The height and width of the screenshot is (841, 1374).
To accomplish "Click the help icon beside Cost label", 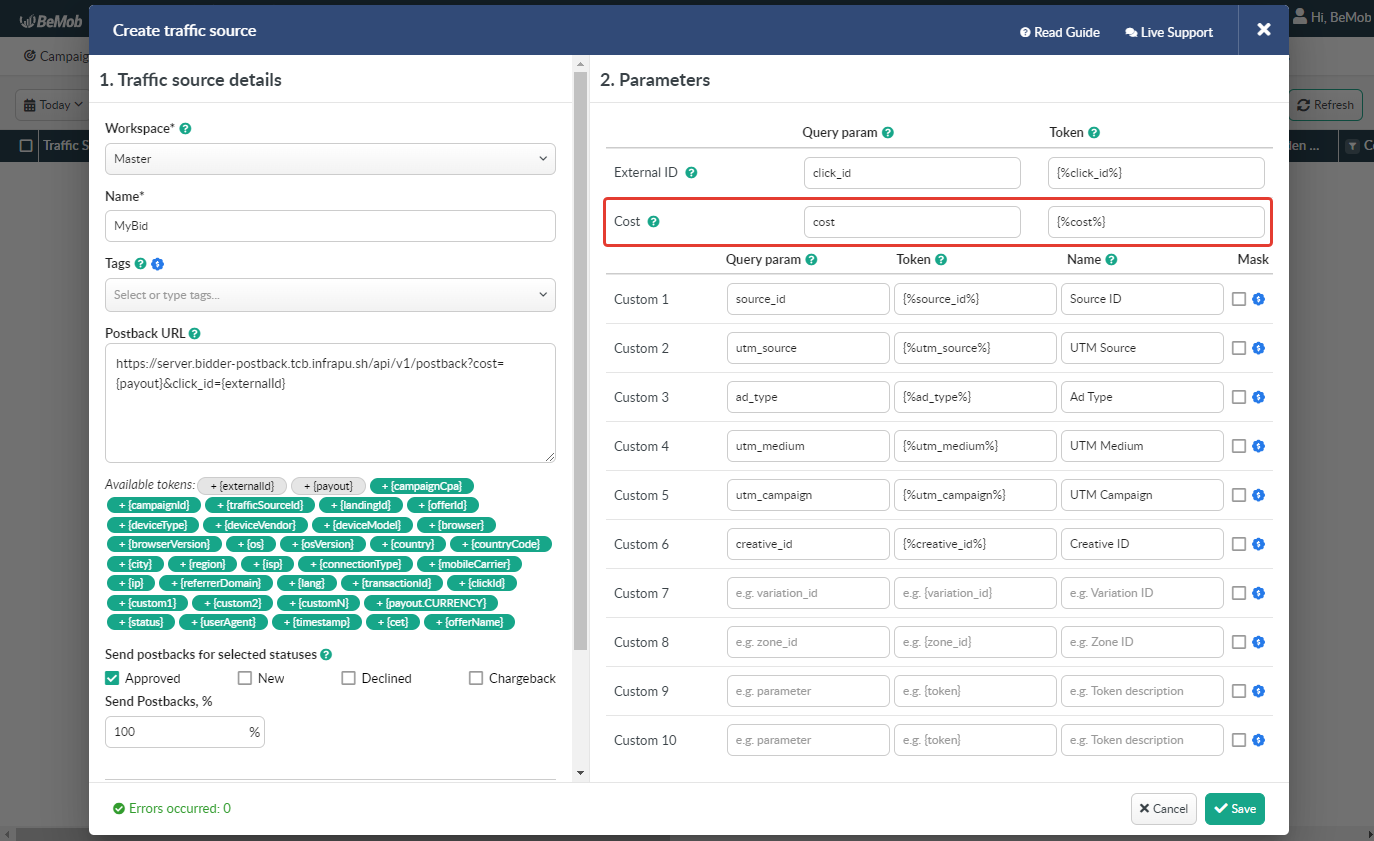I will coord(653,222).
